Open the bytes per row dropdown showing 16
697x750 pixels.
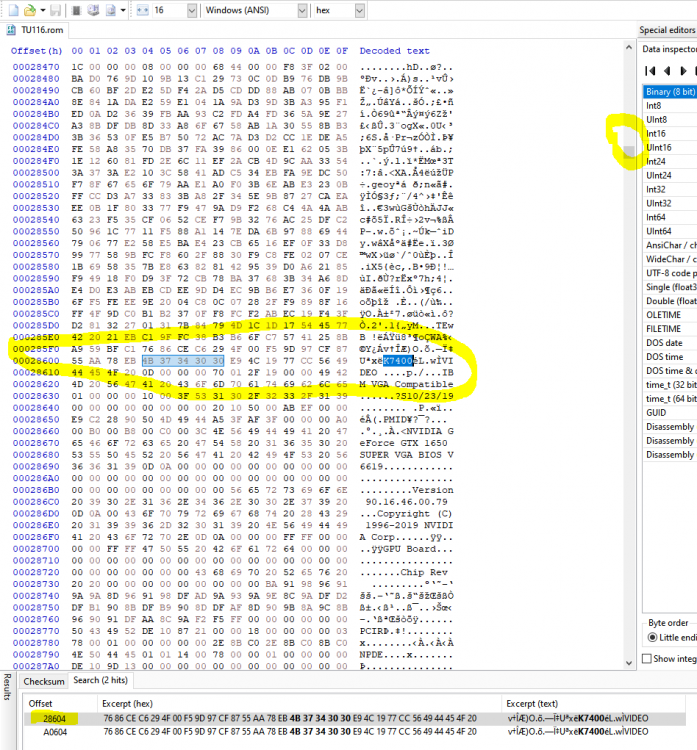(x=191, y=10)
